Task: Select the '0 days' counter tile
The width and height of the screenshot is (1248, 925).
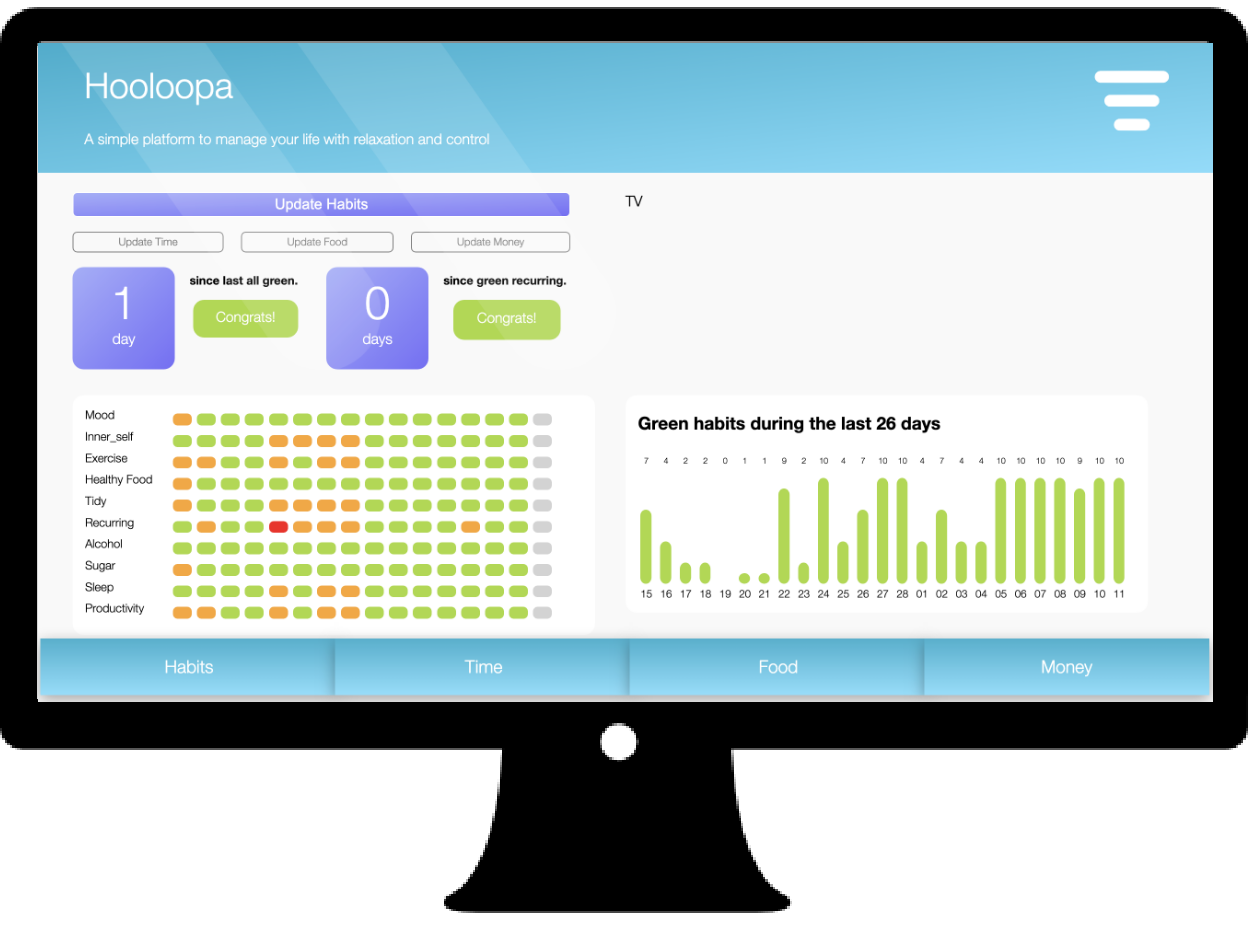Action: [x=377, y=318]
